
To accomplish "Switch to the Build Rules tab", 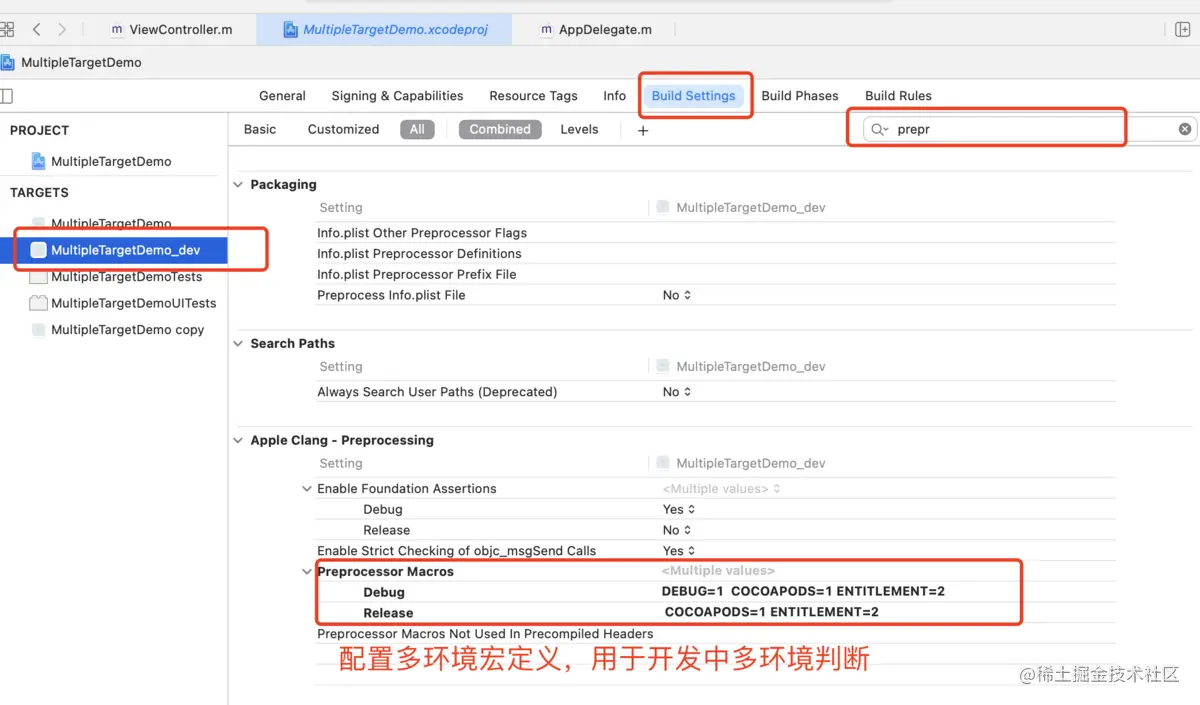I will point(898,96).
